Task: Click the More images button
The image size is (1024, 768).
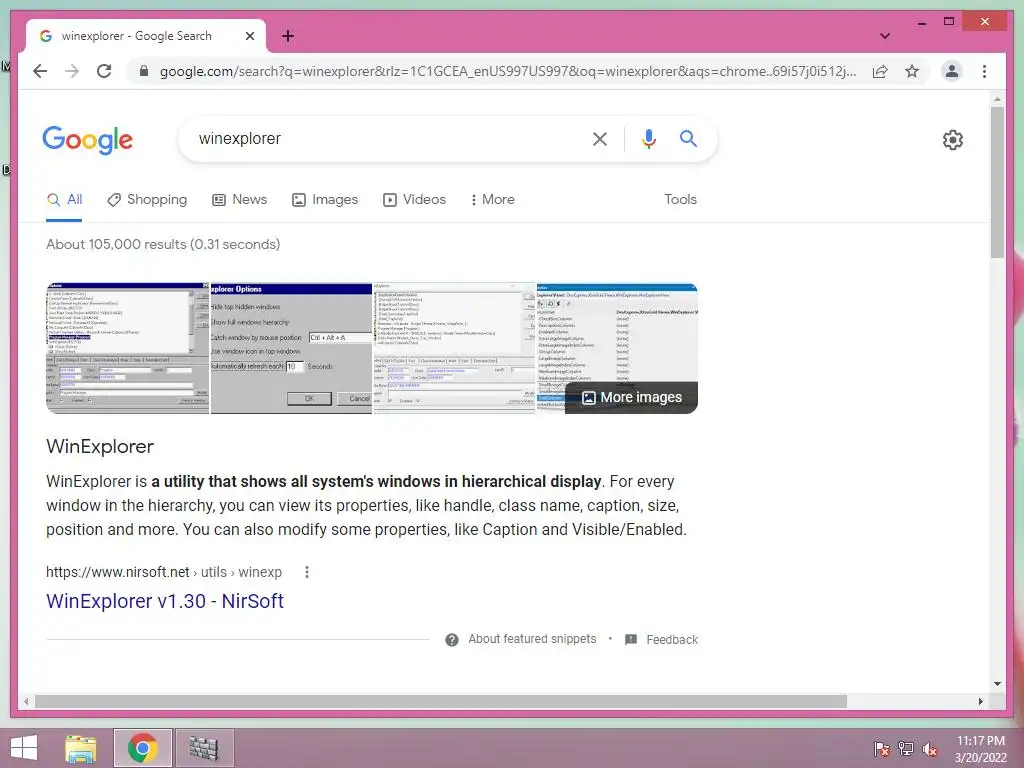Action: pyautogui.click(x=632, y=398)
